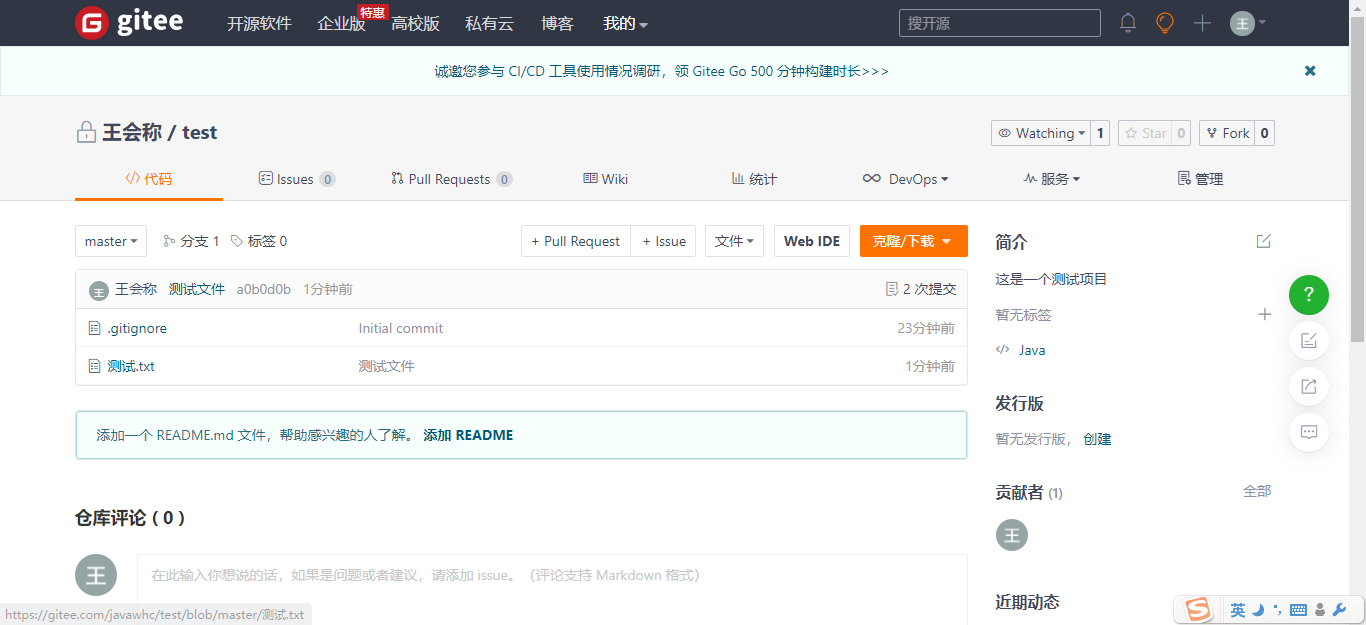Expand the 我的 menu in the header
This screenshot has width=1366, height=625.
pos(626,23)
